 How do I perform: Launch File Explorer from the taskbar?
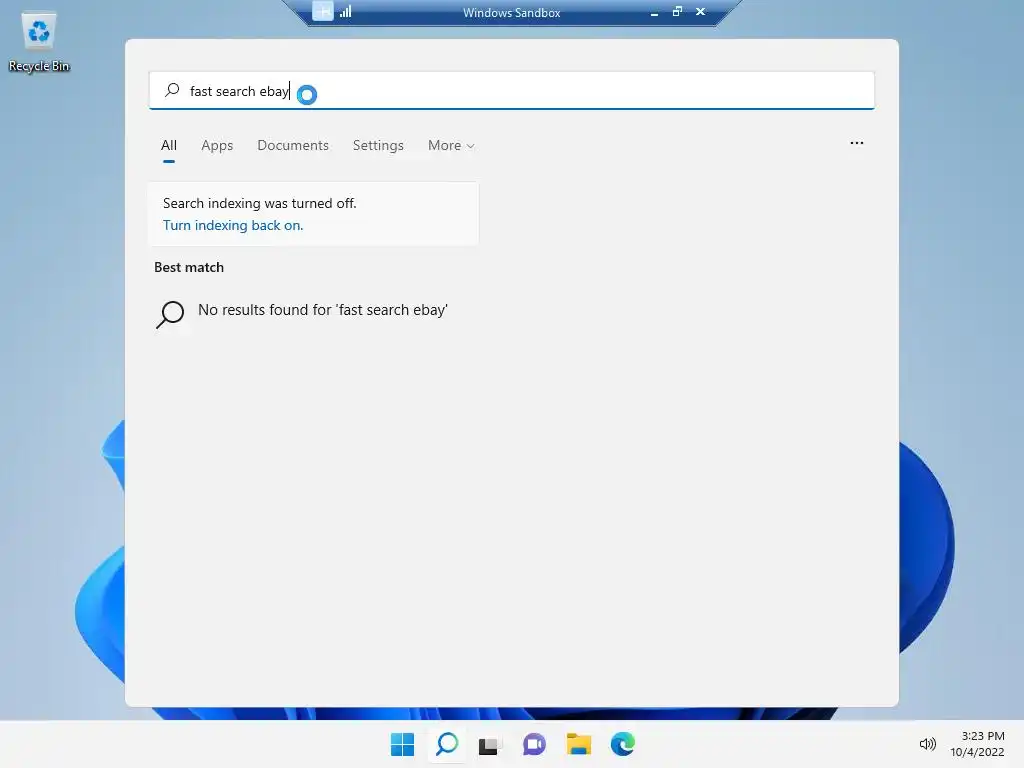579,744
